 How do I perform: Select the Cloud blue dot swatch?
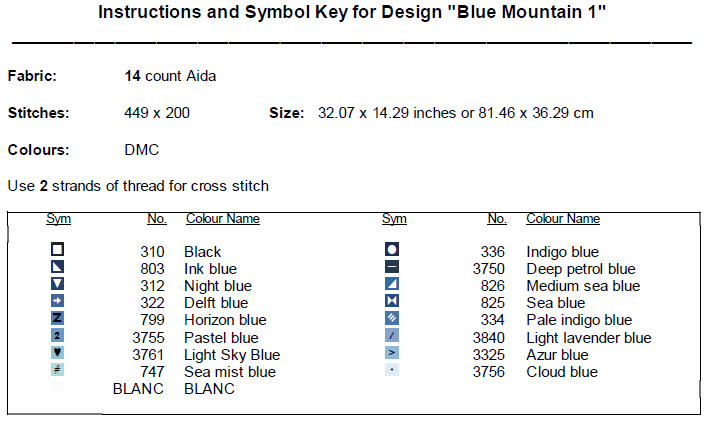pos(392,371)
